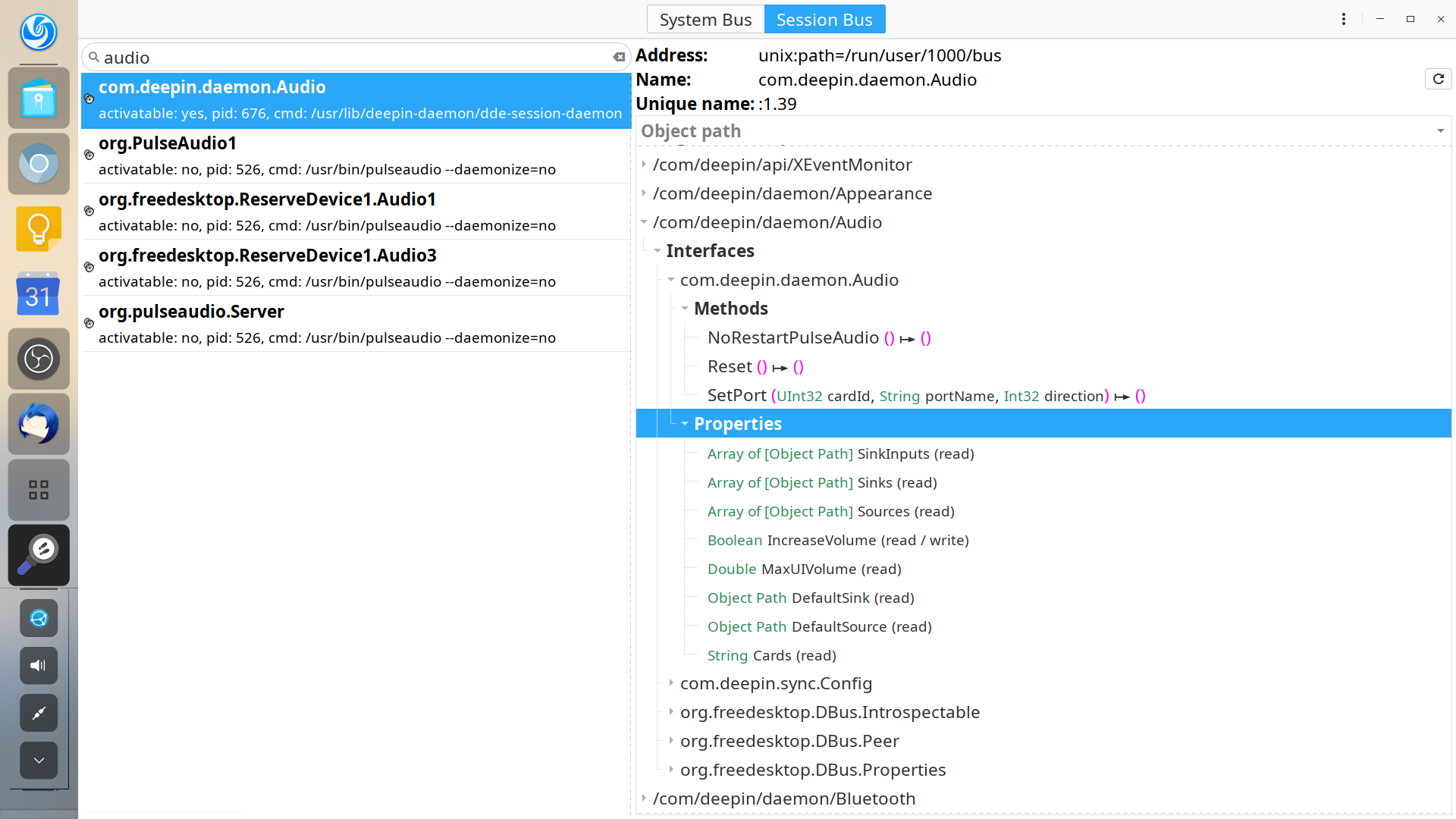Open the volume tray icon
Screen dimensions: 1456x819
(39, 666)
